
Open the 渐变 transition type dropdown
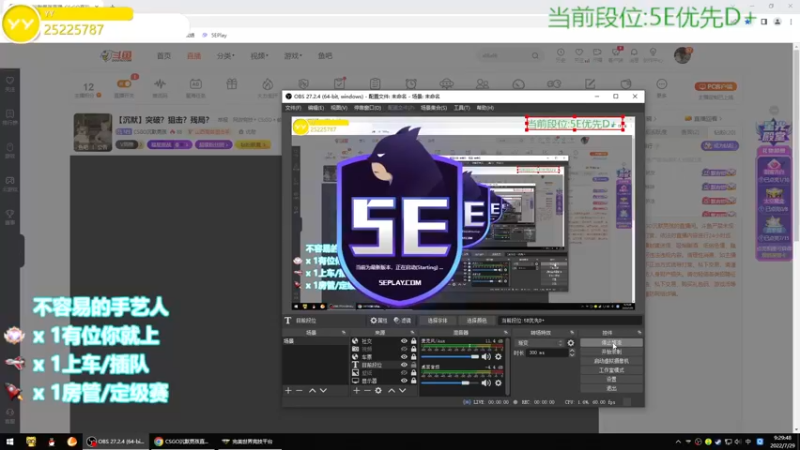[539, 343]
